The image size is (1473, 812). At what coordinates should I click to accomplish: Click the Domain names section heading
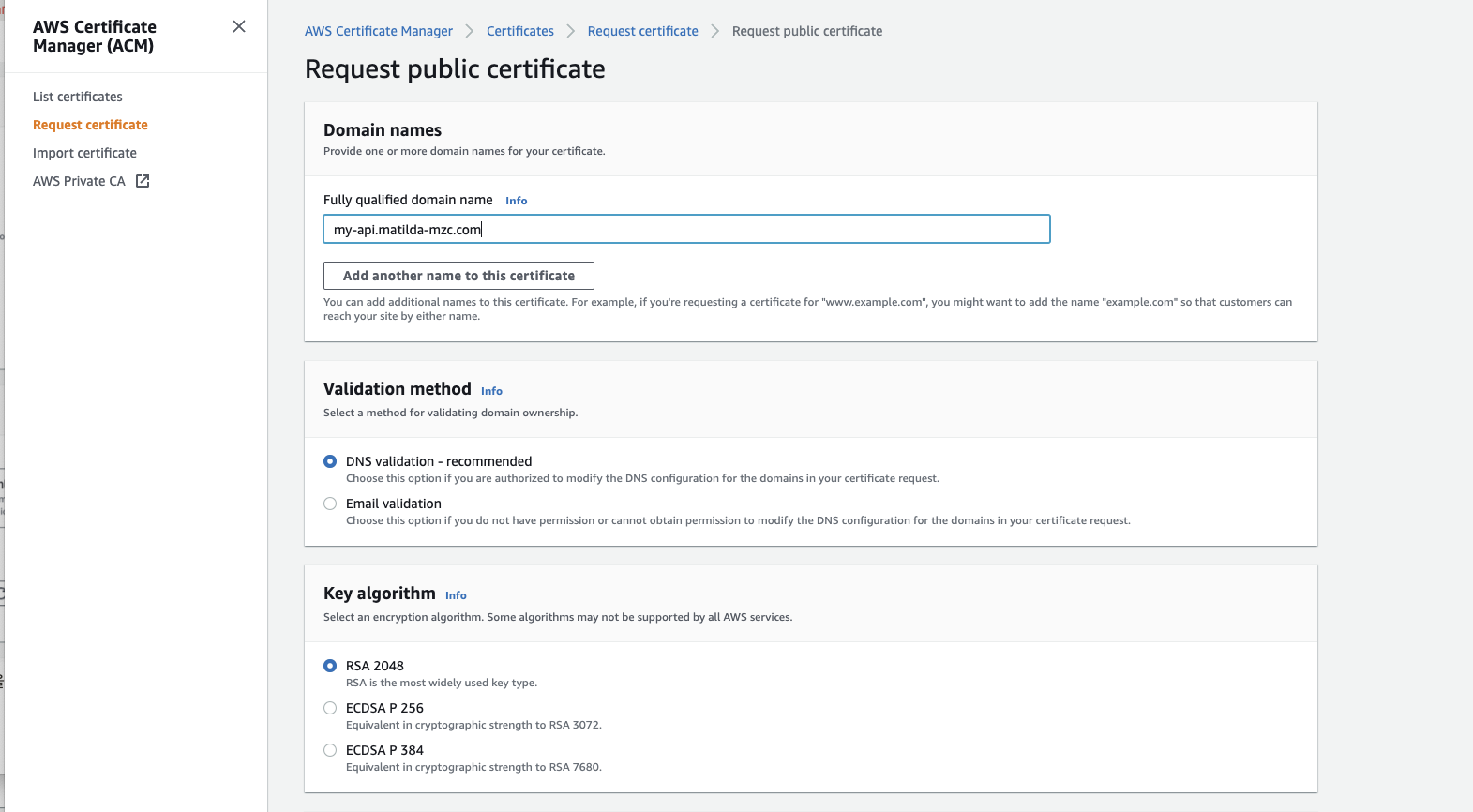383,129
